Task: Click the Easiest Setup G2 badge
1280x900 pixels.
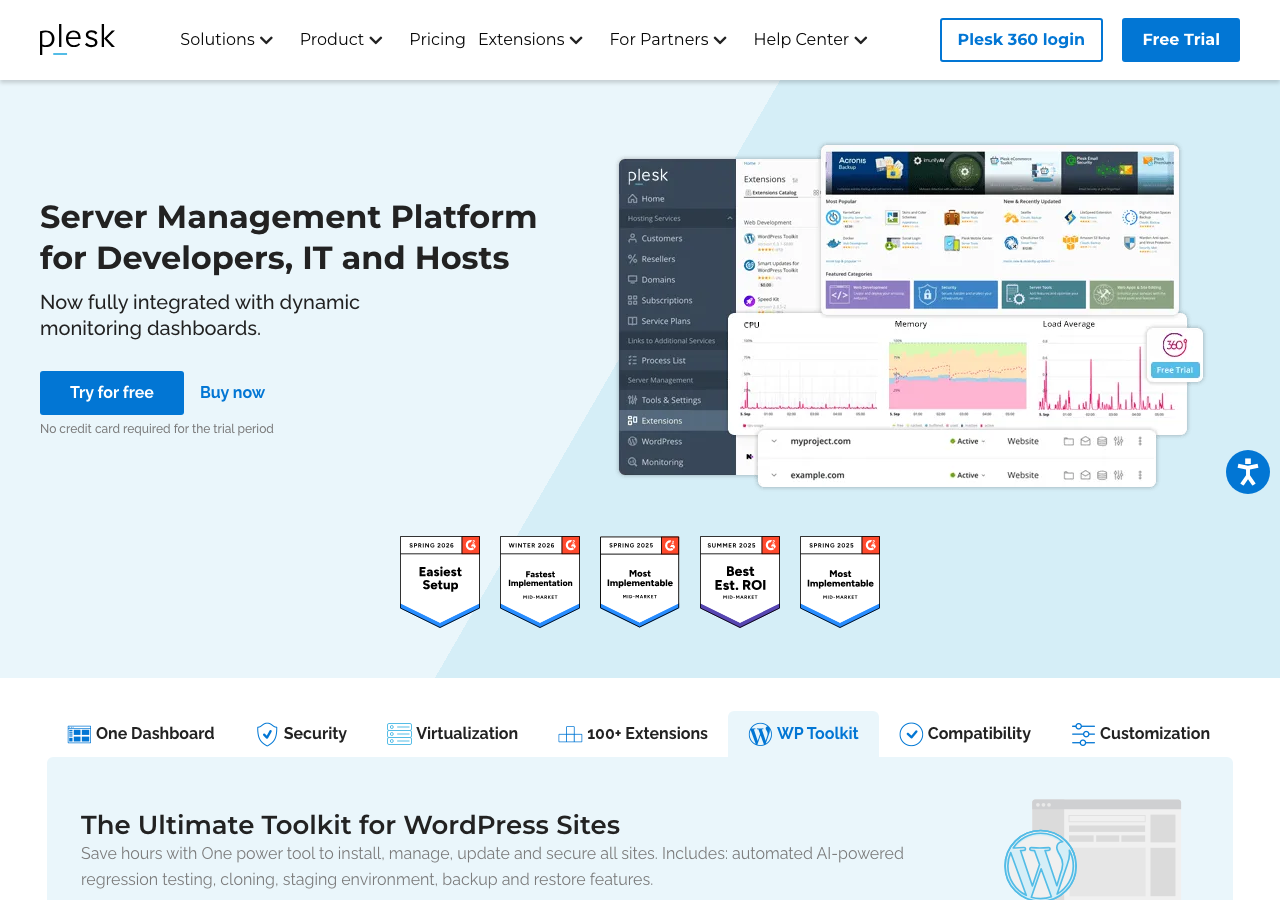Action: tap(440, 582)
